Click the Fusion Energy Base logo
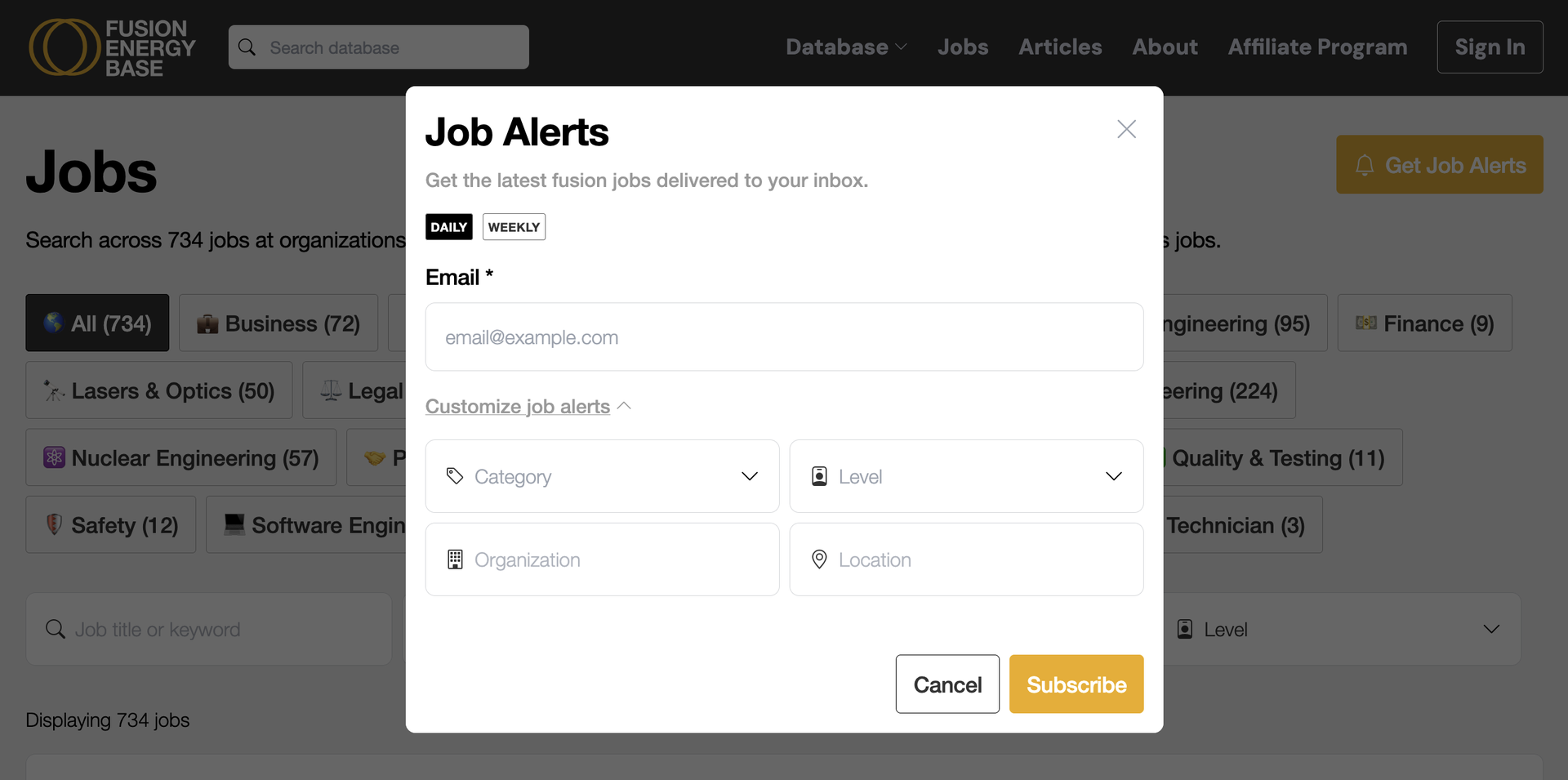This screenshot has height=780, width=1568. 112,47
